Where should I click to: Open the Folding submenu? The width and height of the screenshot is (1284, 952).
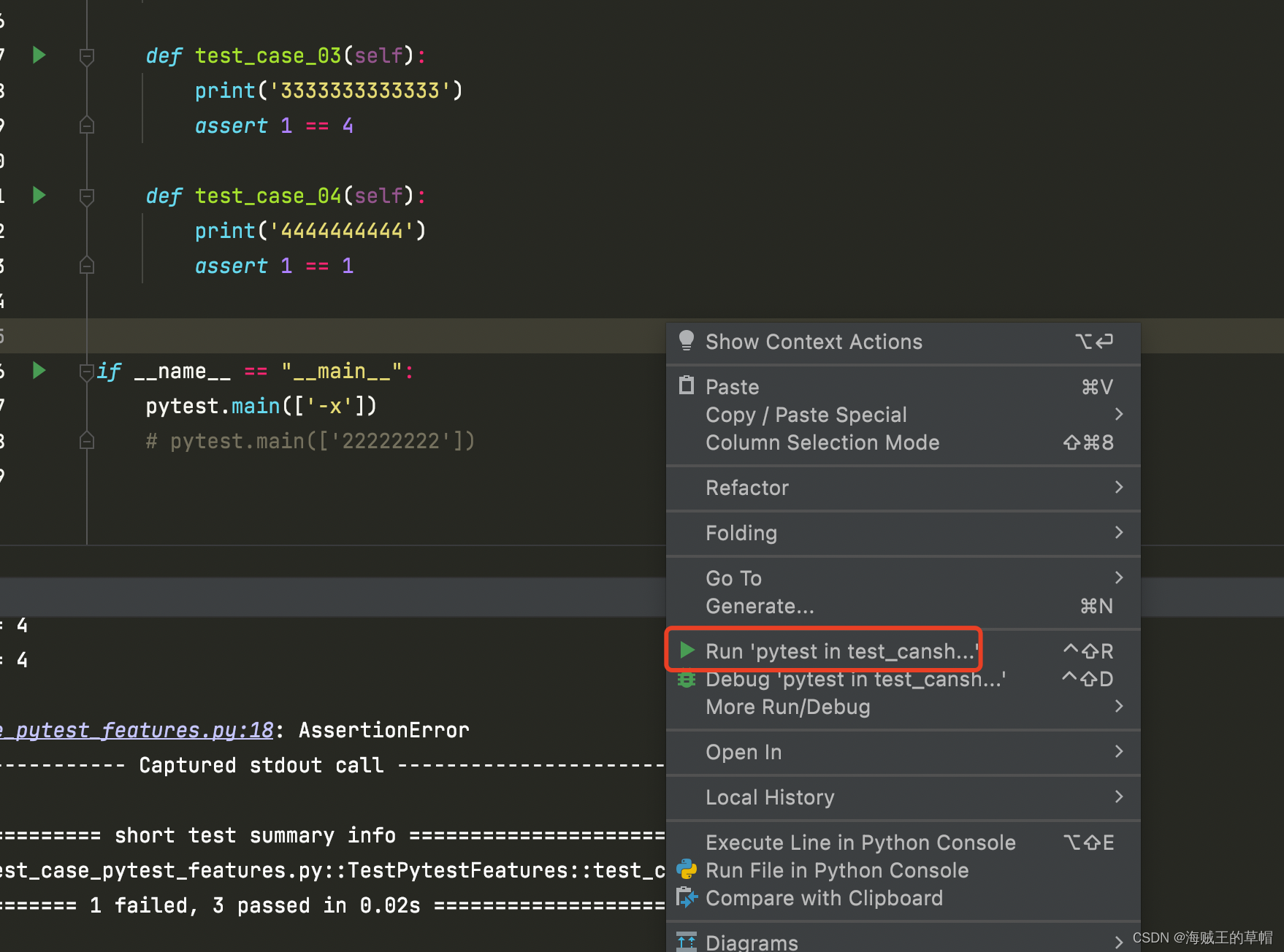pyautogui.click(x=903, y=533)
